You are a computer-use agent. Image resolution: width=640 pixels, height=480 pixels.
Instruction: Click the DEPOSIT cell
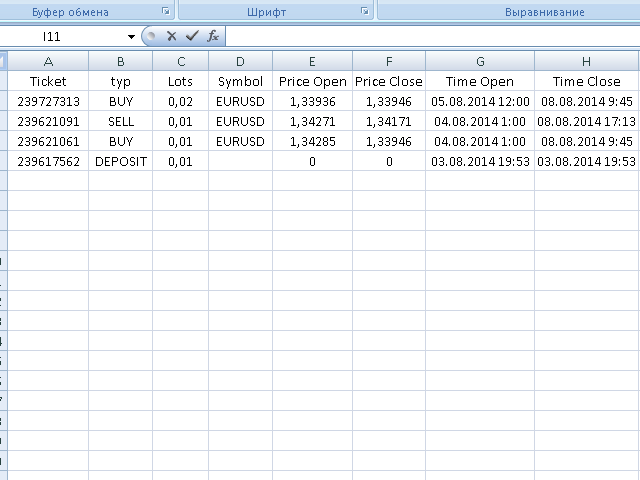[x=120, y=161]
